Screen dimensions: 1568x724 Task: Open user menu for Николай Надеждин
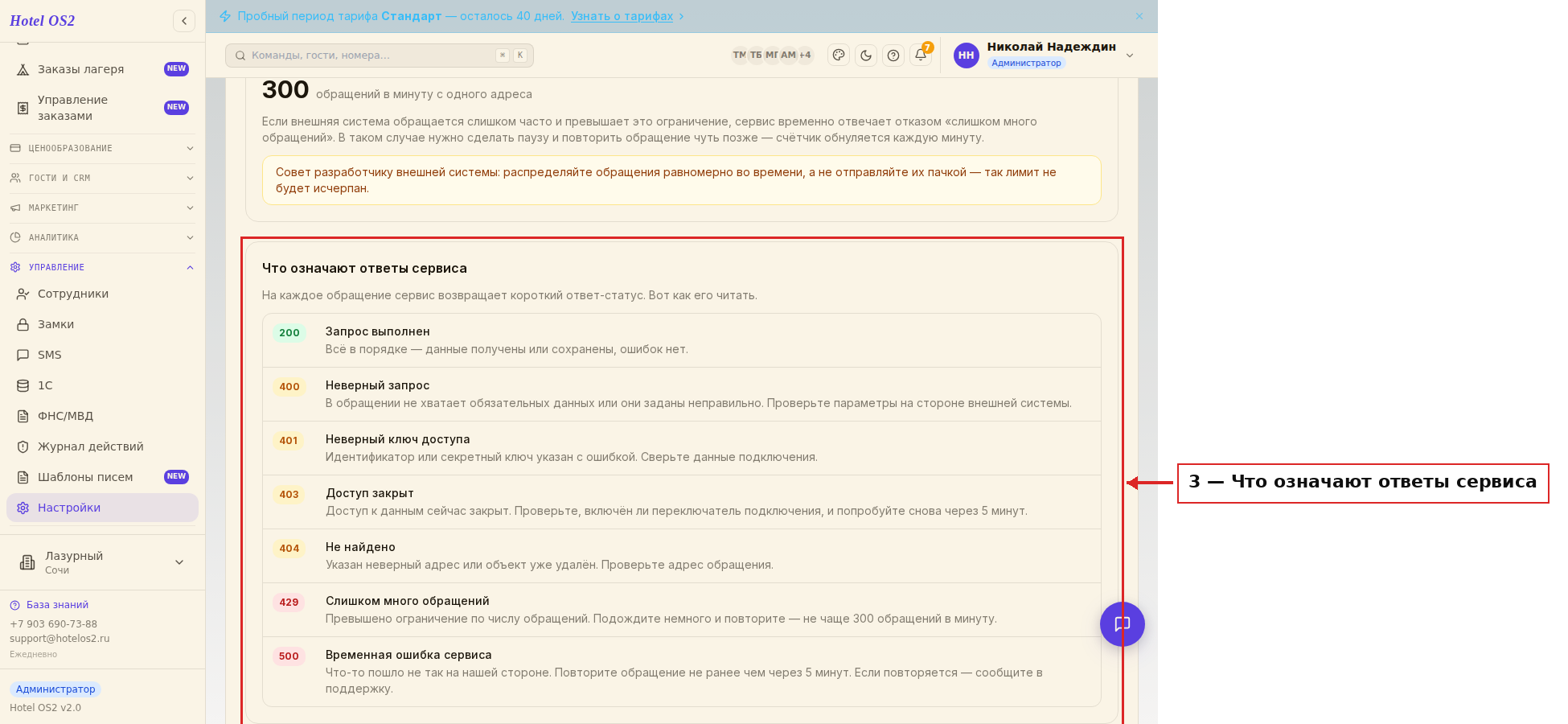click(1045, 55)
